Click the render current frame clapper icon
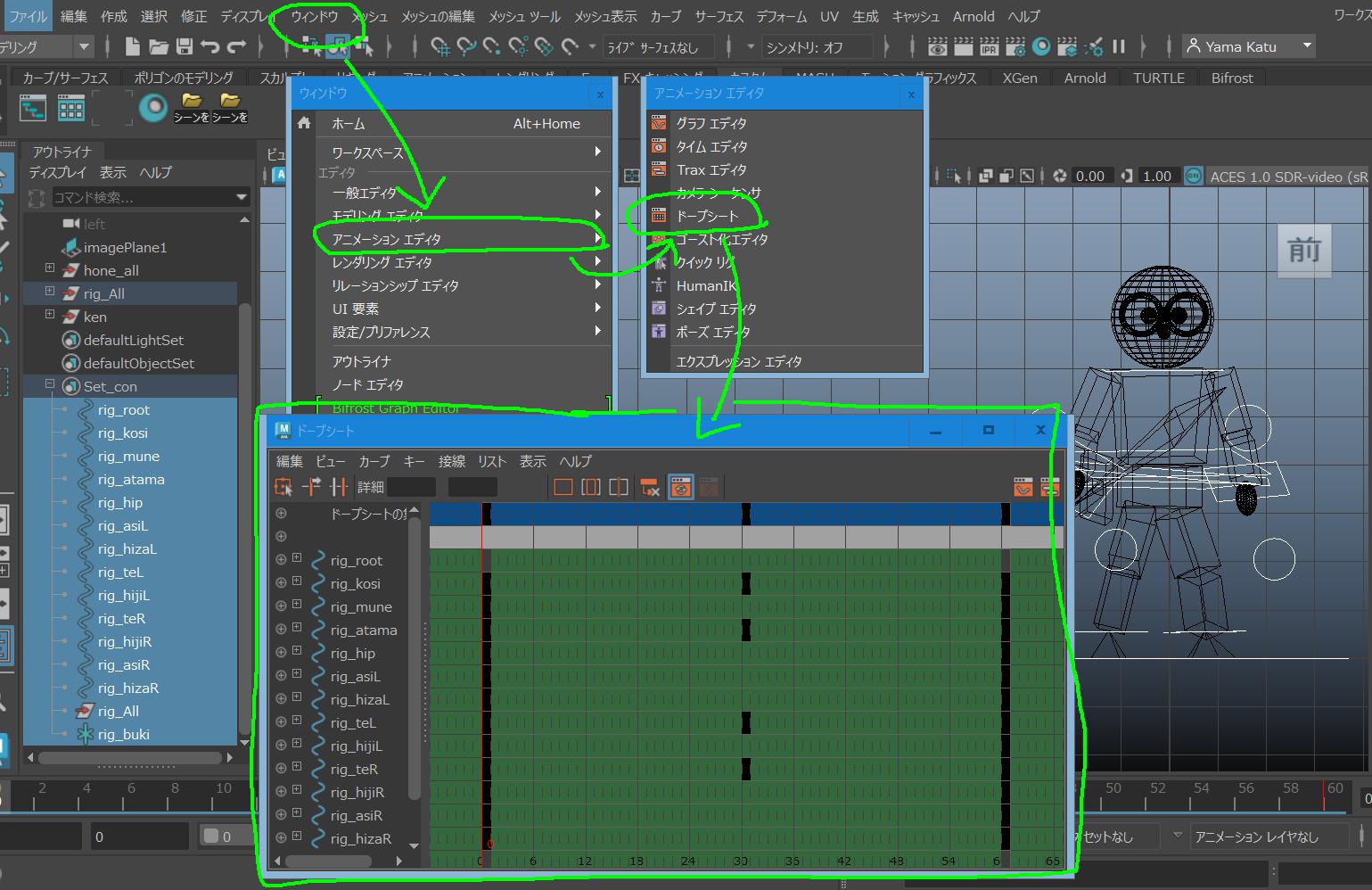1372x890 pixels. click(963, 46)
